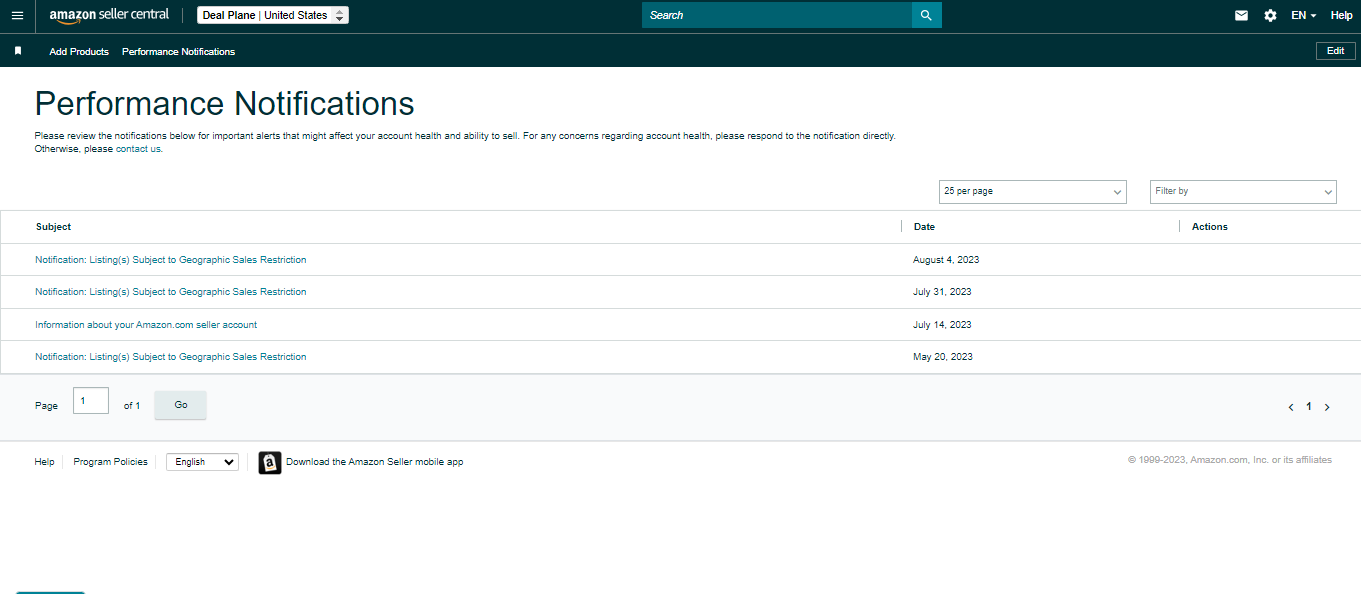
Task: Go to previous page arrow
Action: 1291,407
